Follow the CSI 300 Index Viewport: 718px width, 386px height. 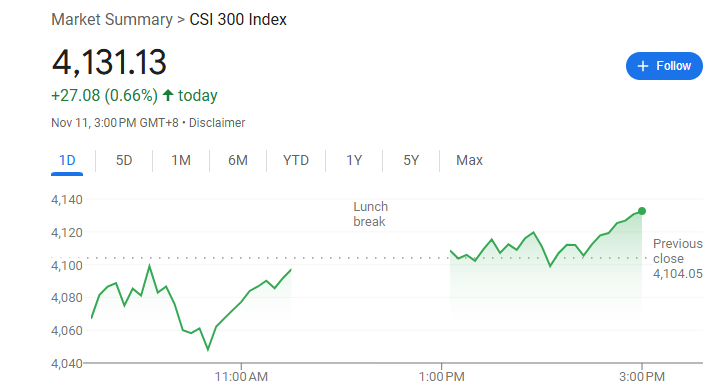(x=664, y=66)
